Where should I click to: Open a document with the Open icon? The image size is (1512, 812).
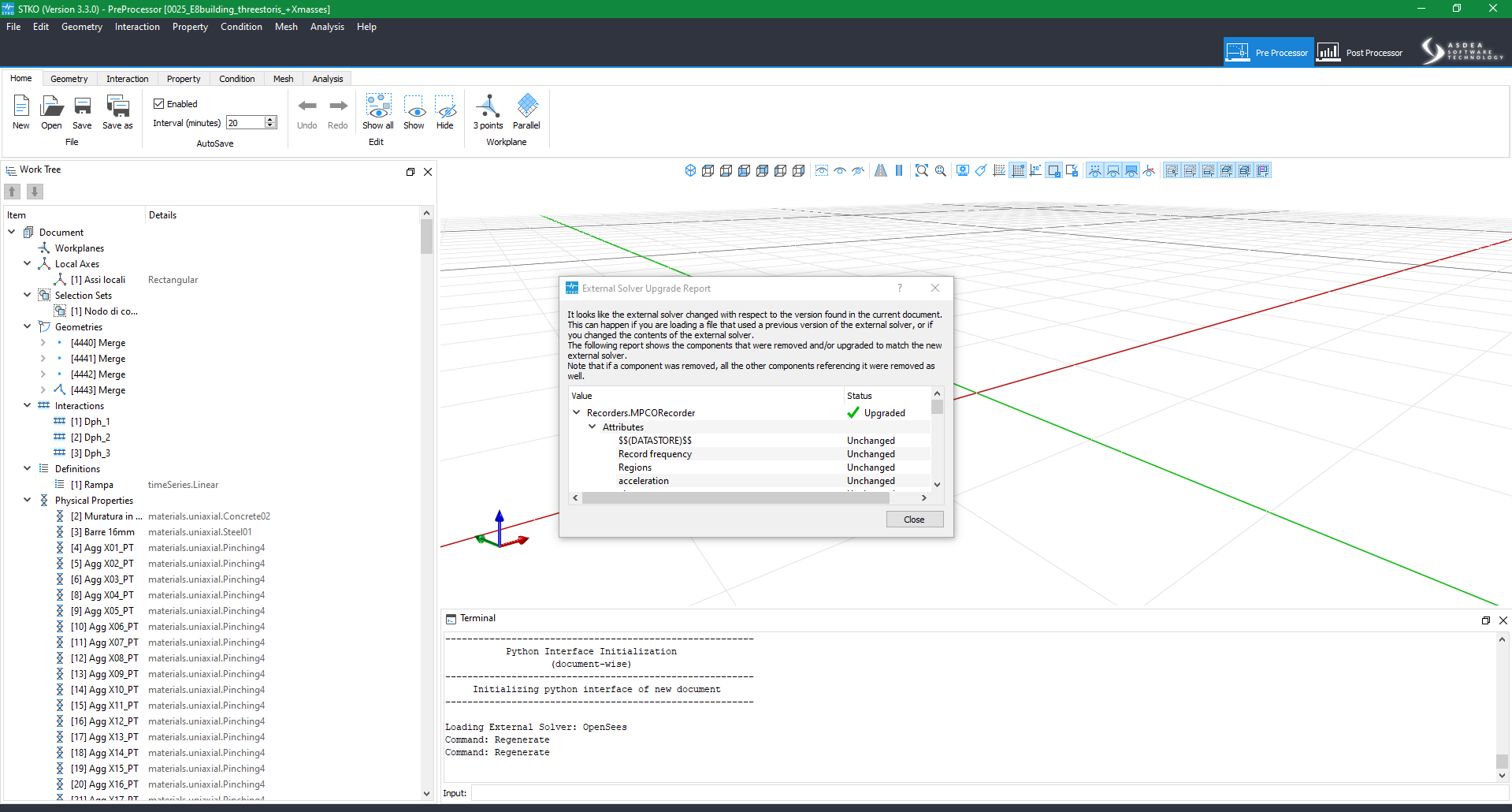51,106
